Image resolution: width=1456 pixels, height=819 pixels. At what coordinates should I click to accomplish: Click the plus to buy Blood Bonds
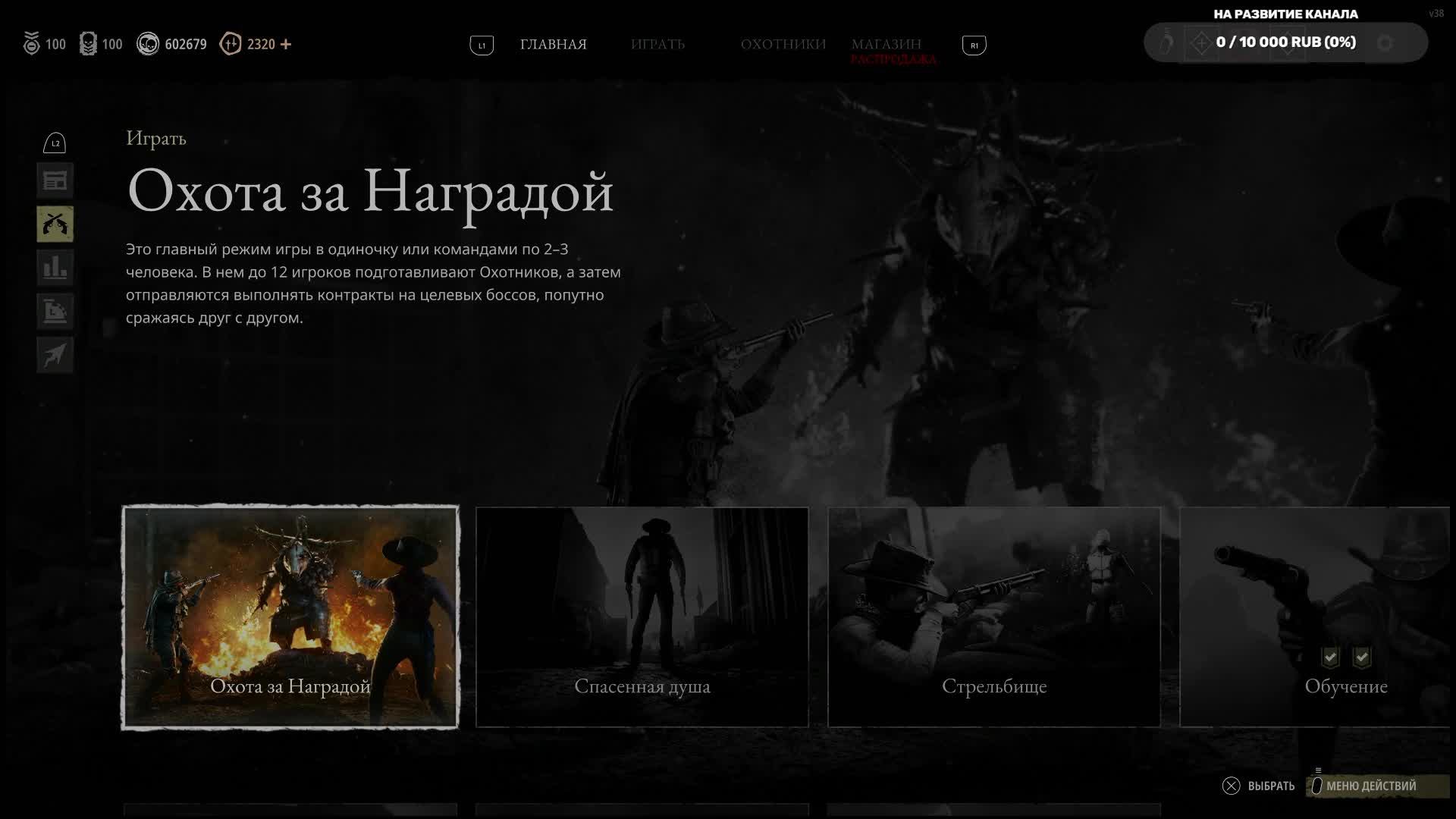point(286,44)
